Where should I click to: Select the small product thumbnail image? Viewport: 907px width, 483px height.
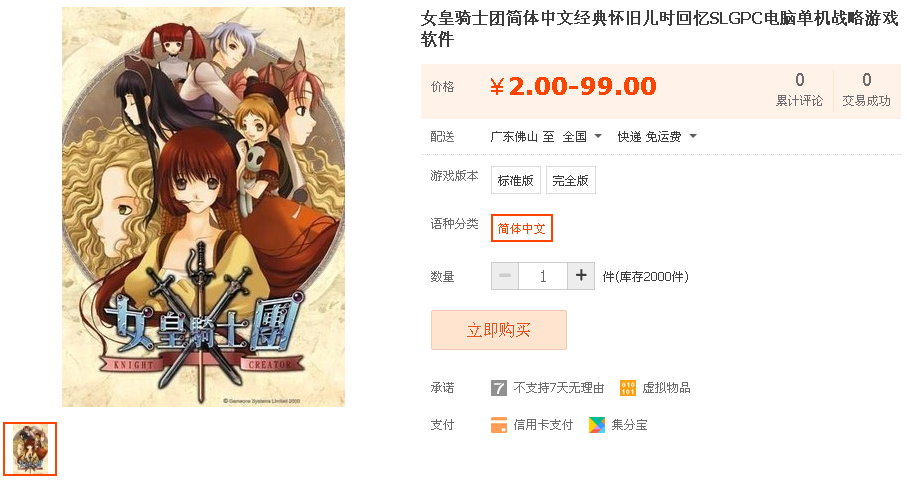click(30, 449)
